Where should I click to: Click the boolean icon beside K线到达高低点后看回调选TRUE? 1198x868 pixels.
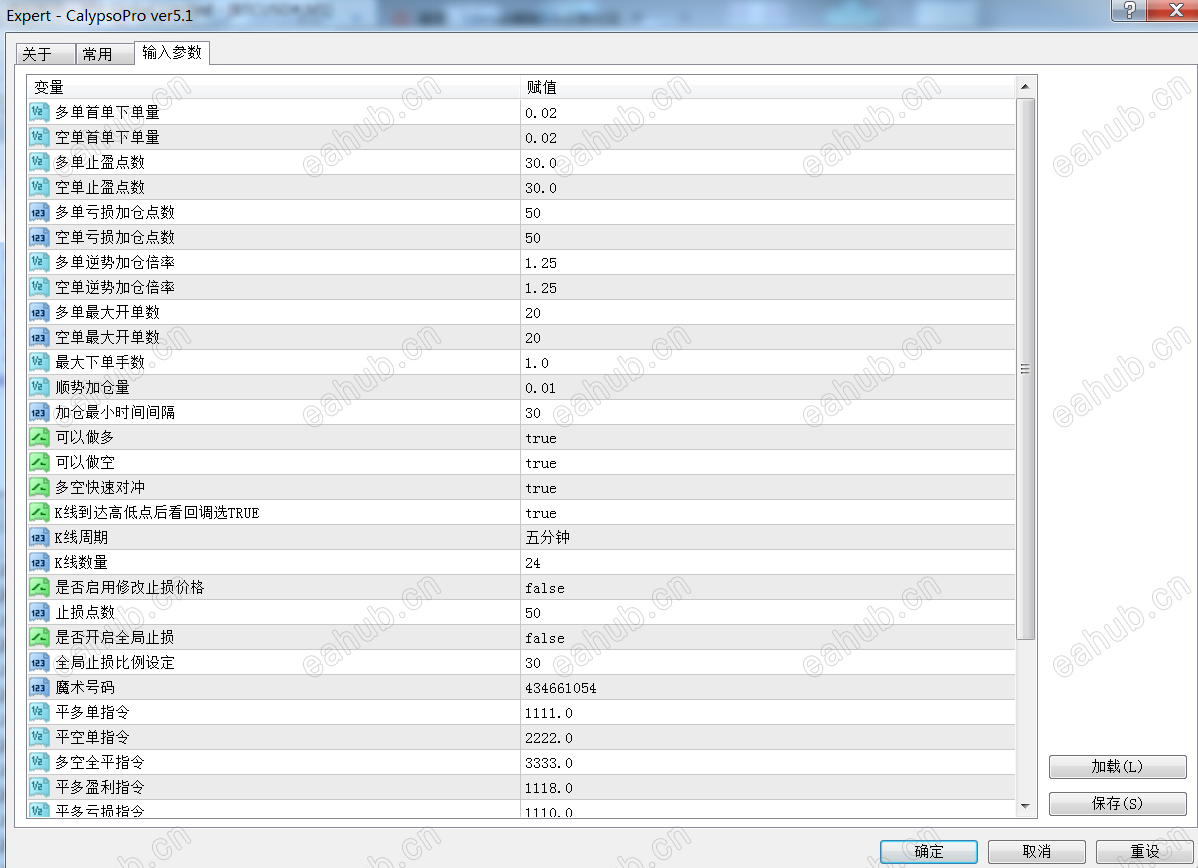pos(39,513)
